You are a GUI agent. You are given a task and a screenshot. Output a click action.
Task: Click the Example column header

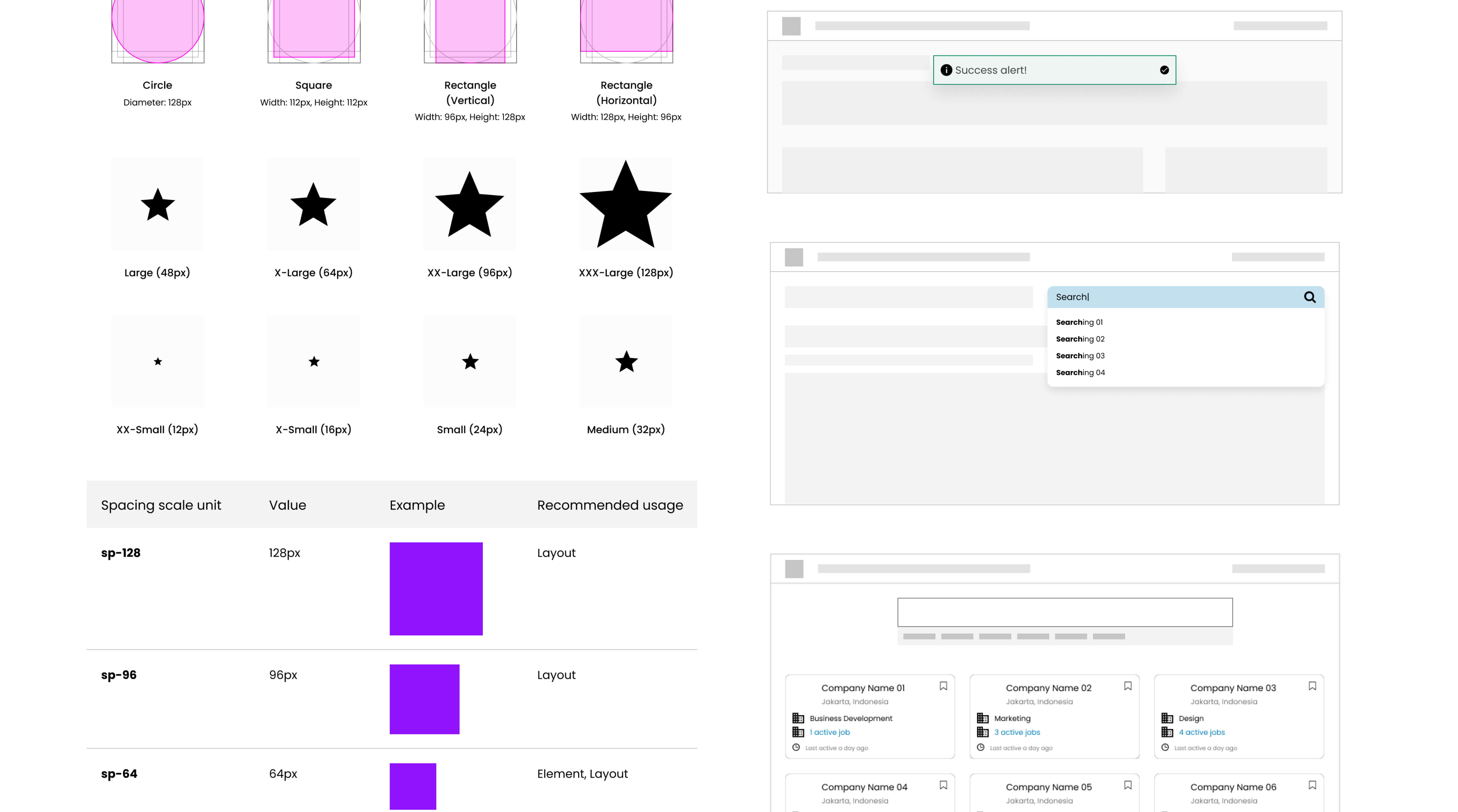pyautogui.click(x=417, y=505)
